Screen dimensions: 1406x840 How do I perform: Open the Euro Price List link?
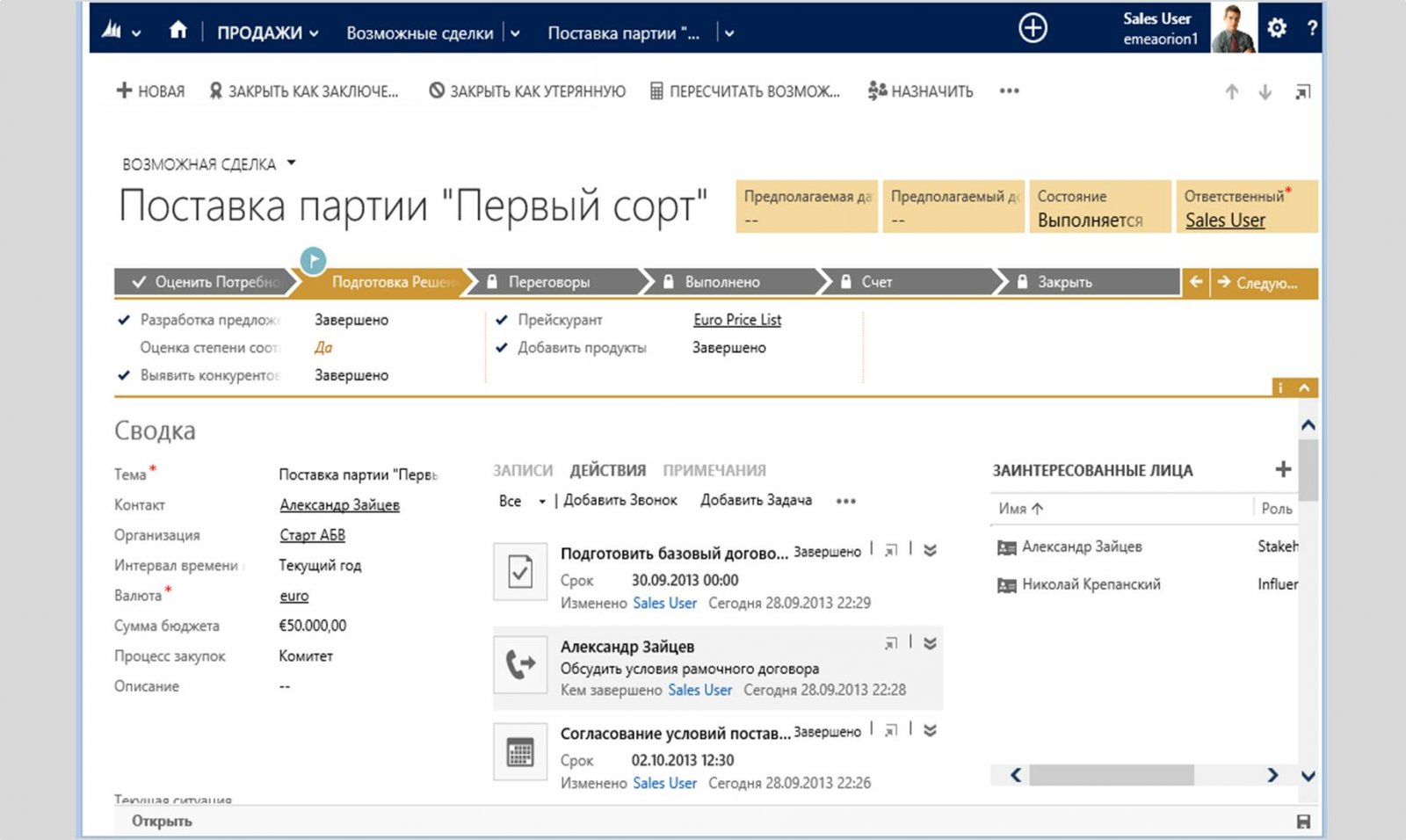(736, 320)
